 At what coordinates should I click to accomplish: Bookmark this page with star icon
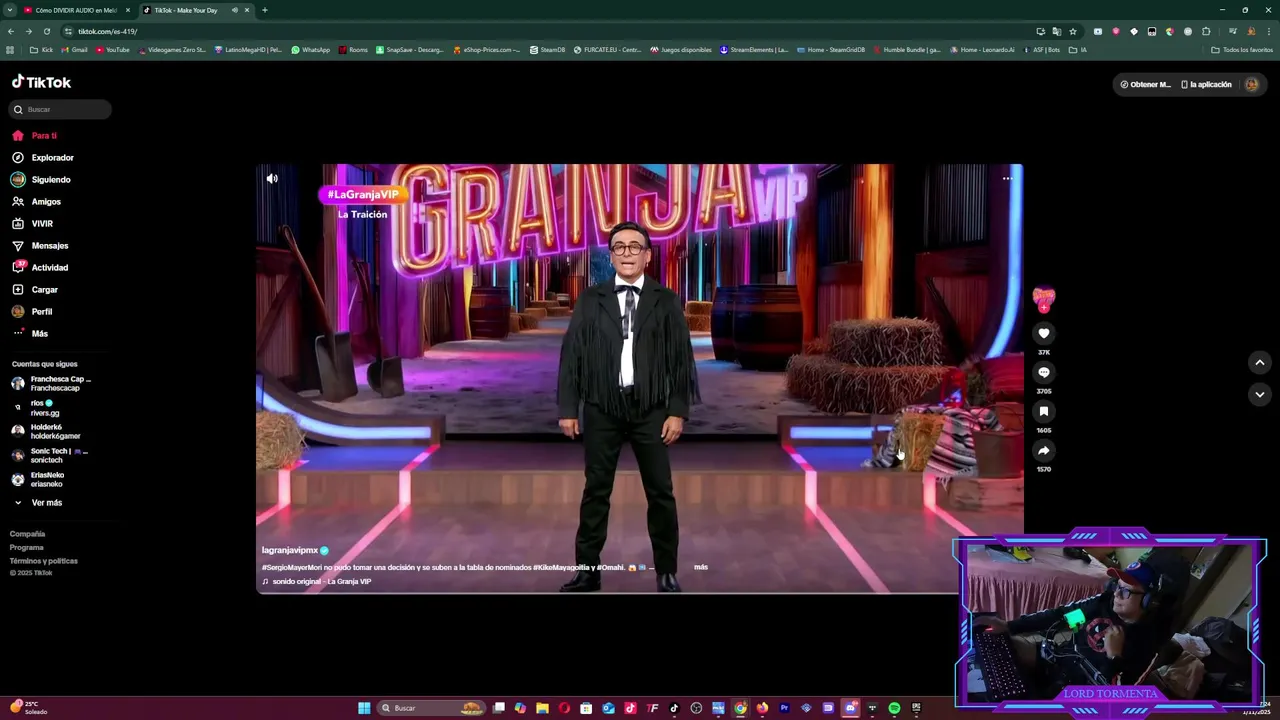1073,31
